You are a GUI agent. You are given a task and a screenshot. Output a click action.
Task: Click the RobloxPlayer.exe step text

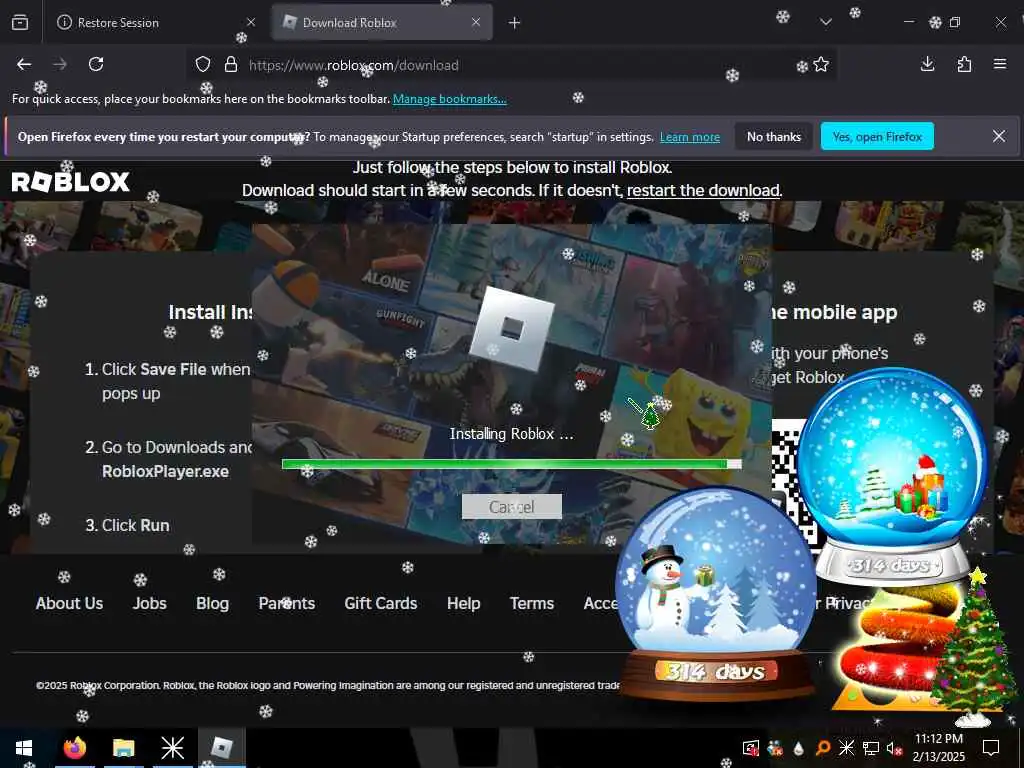coord(165,472)
